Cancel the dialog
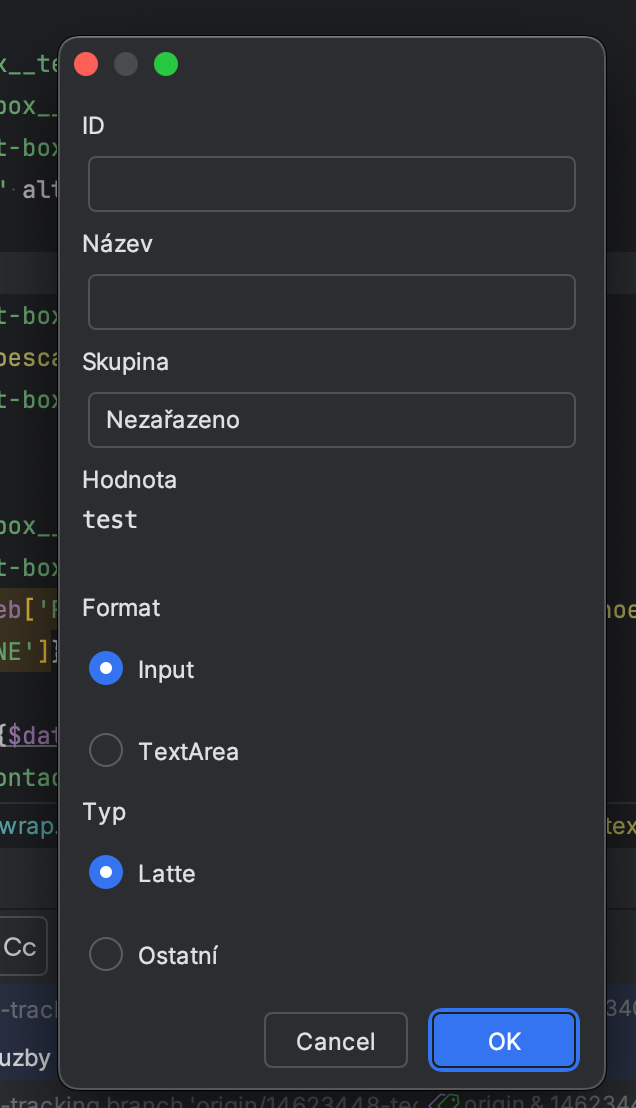This screenshot has width=636, height=1108. [x=335, y=1041]
